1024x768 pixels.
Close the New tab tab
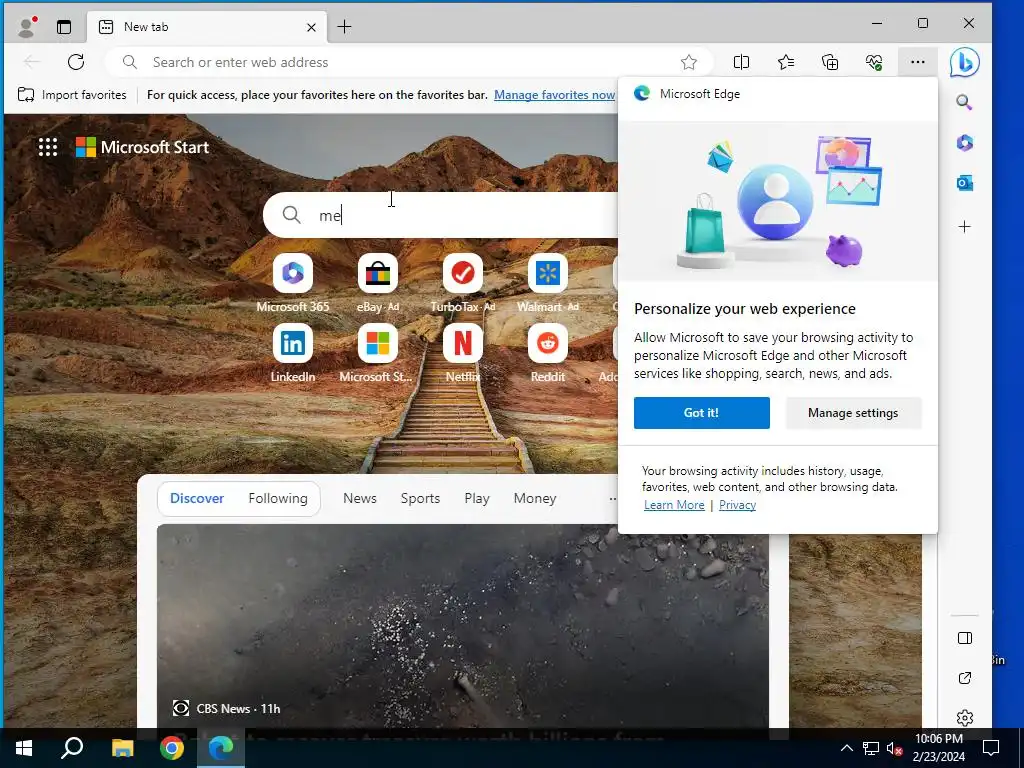(312, 27)
